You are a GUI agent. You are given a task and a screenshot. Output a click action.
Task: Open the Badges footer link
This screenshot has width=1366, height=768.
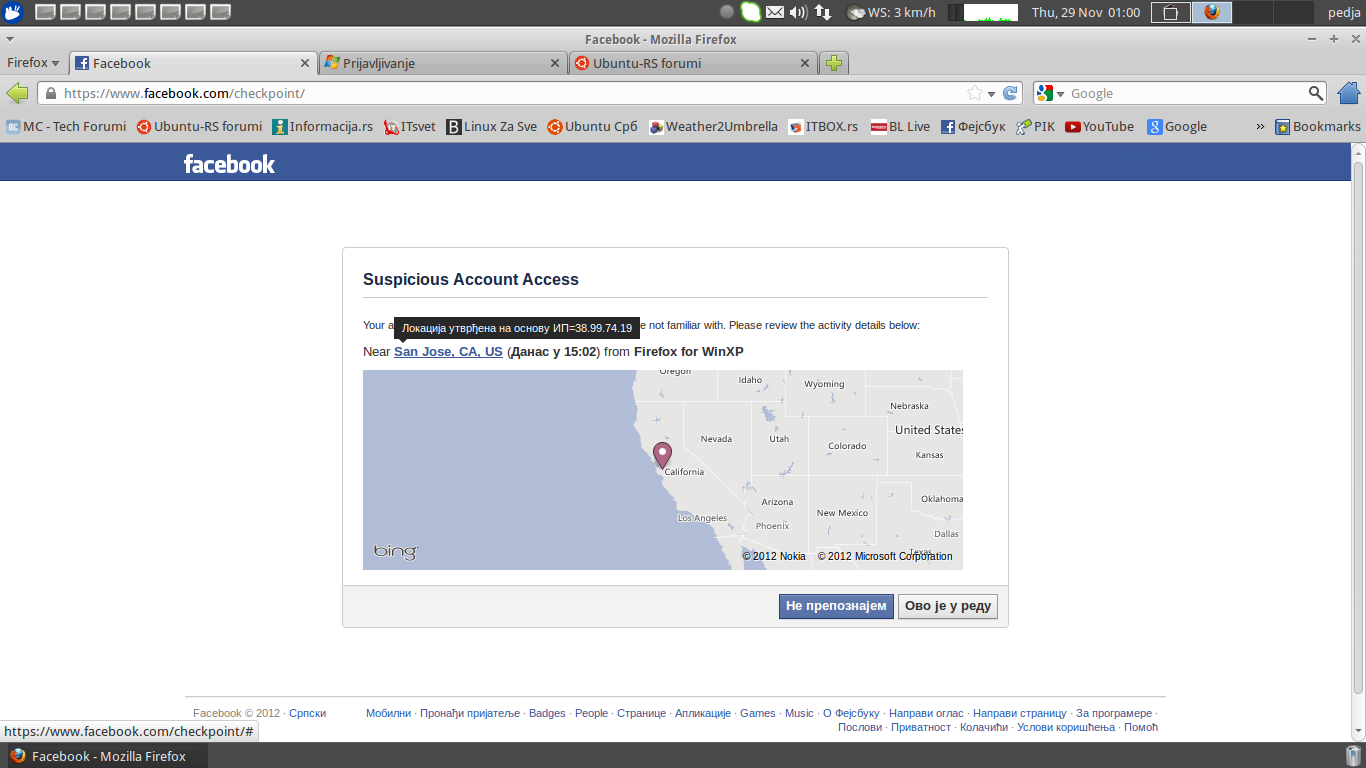point(547,713)
